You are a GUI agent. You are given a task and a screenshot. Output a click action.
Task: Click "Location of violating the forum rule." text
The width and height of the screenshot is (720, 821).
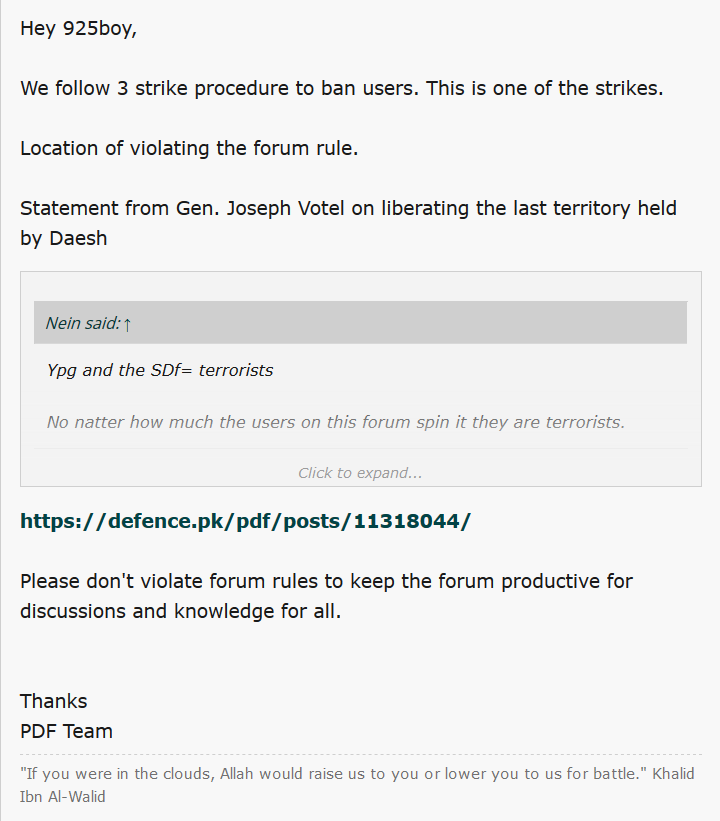189,148
